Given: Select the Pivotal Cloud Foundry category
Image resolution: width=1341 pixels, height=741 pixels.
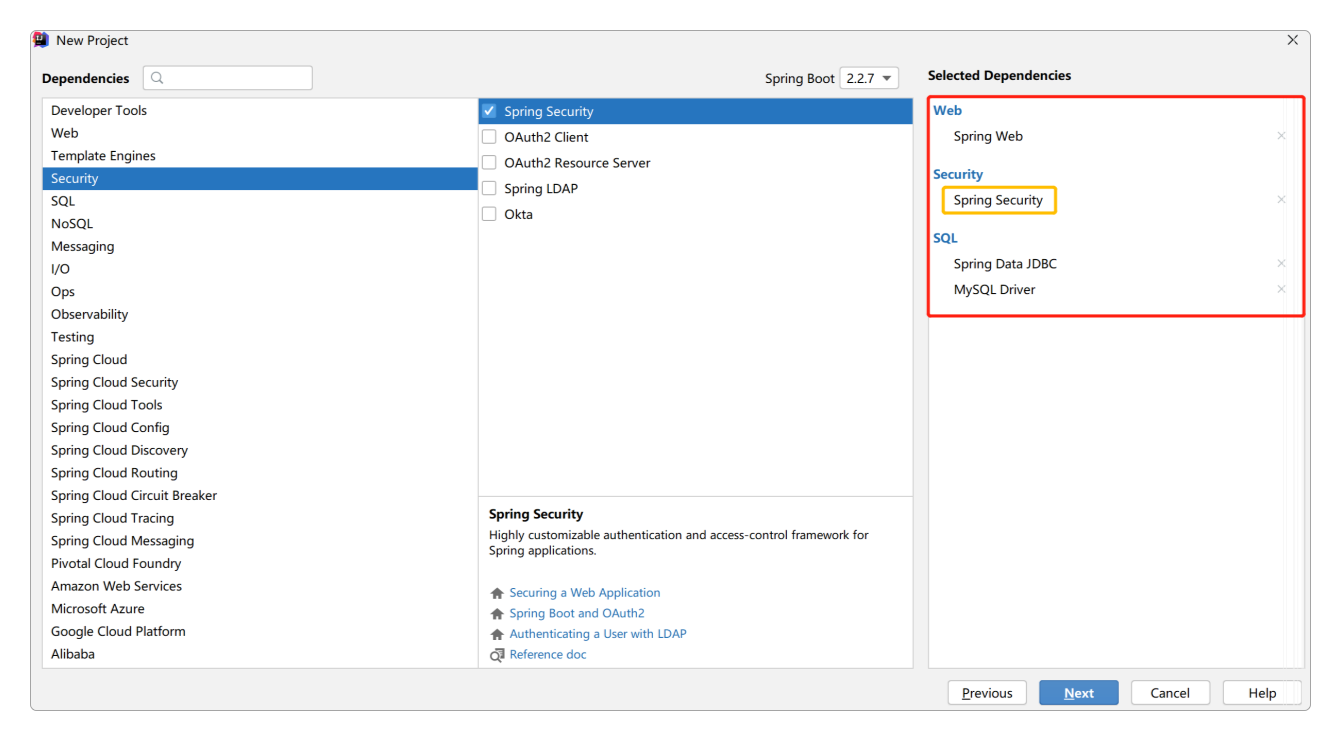Looking at the screenshot, I should (260, 564).
